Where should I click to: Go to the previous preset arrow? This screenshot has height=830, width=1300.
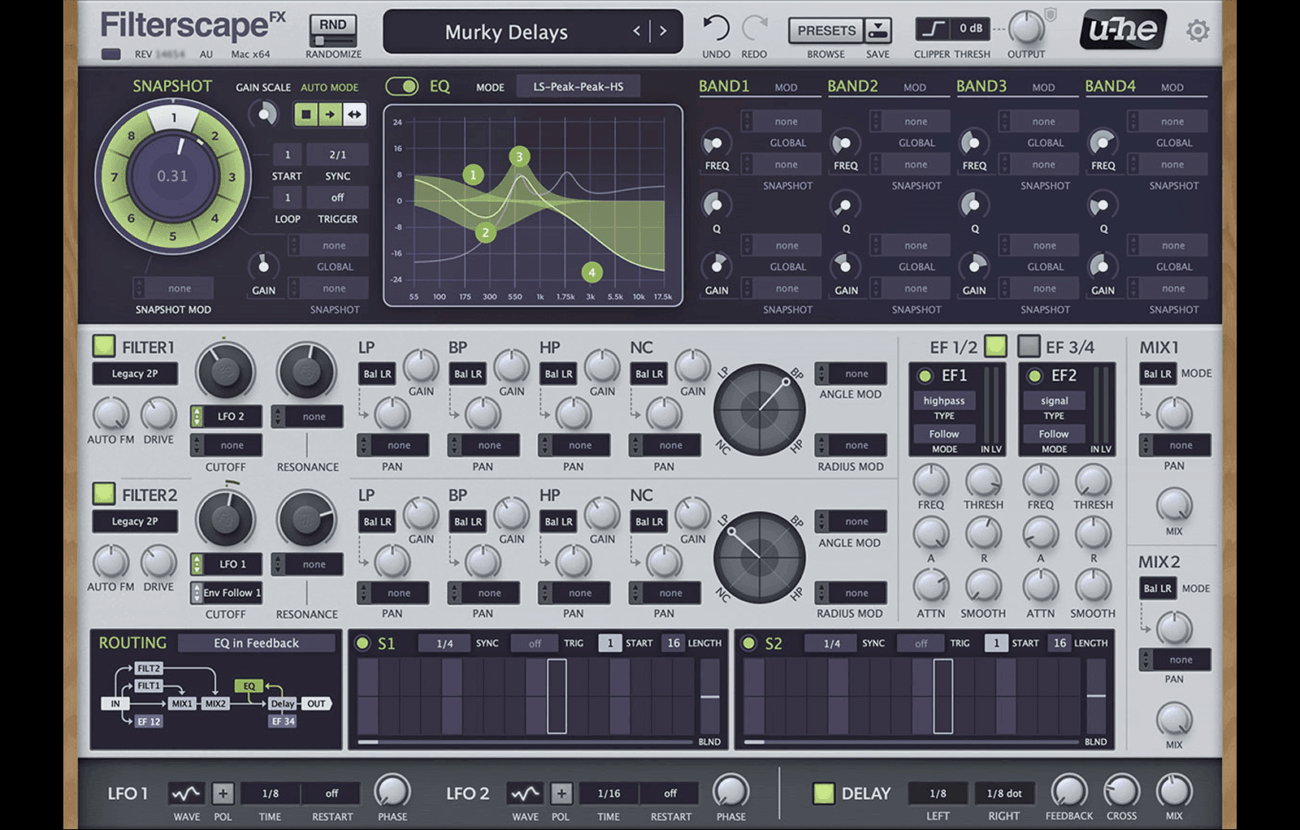tap(636, 31)
